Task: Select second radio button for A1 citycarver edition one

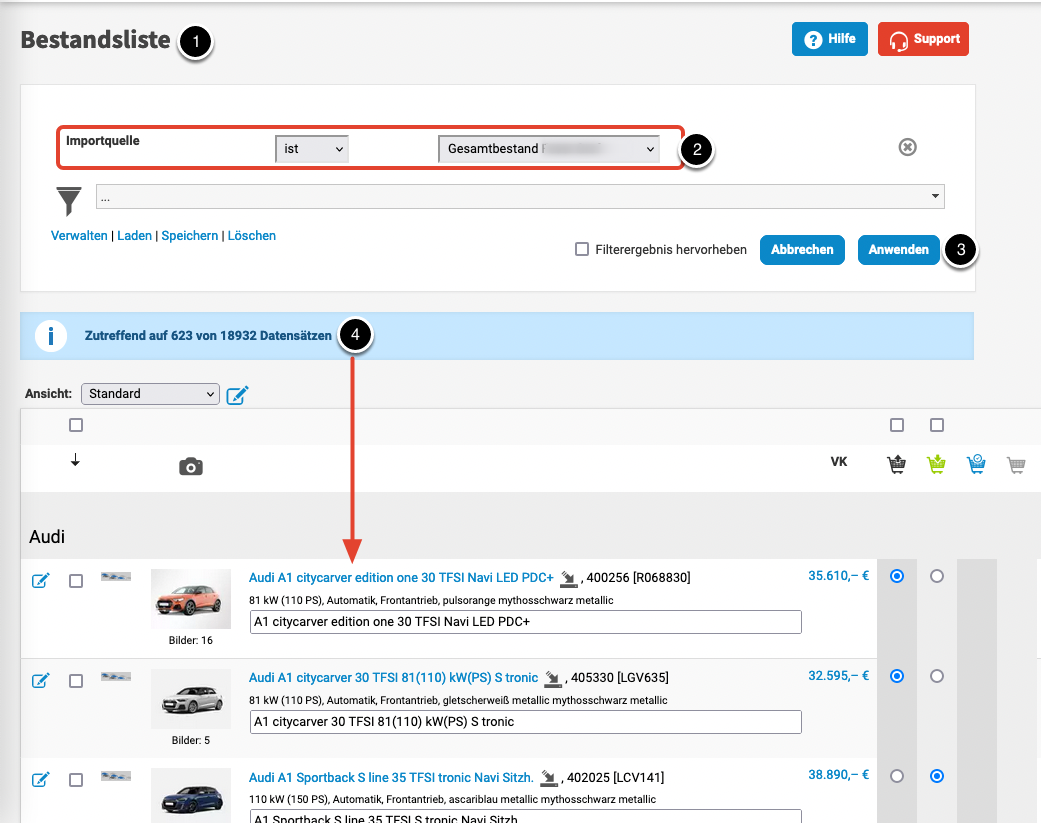Action: [x=936, y=576]
